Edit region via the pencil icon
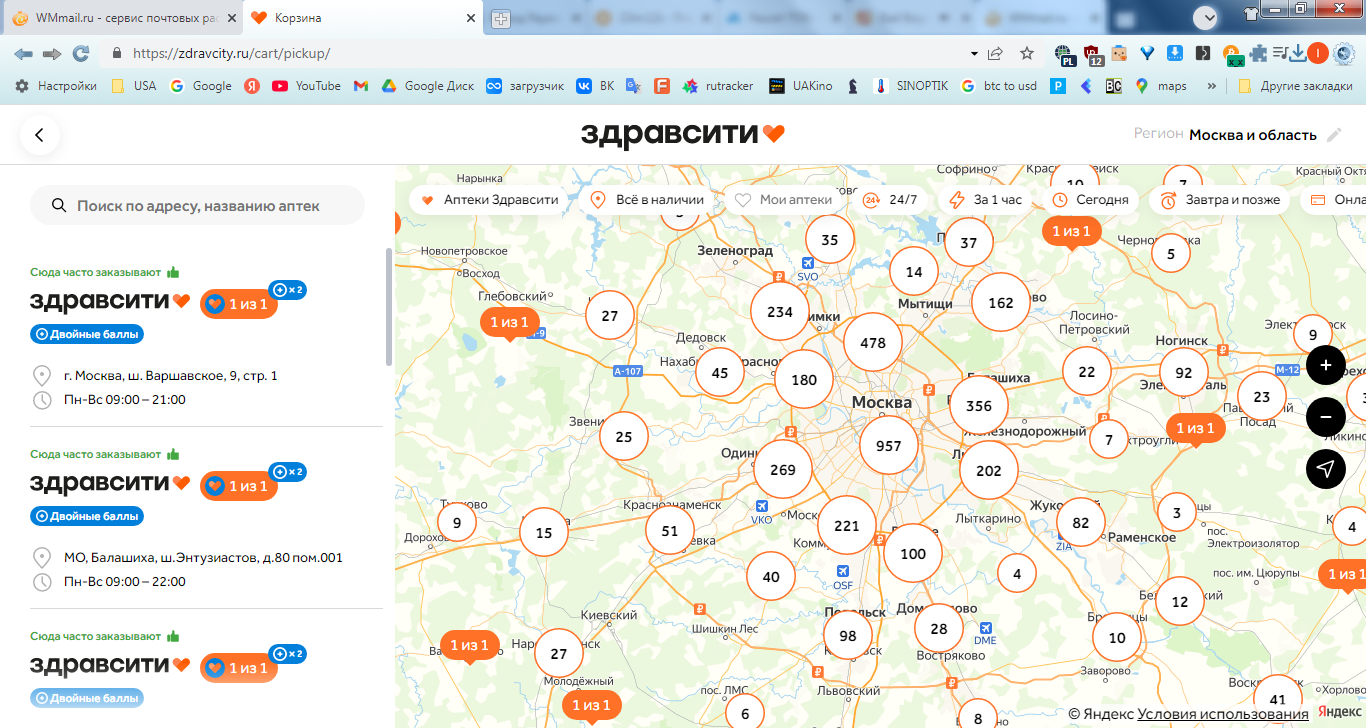The width and height of the screenshot is (1366, 728). 1333,135
